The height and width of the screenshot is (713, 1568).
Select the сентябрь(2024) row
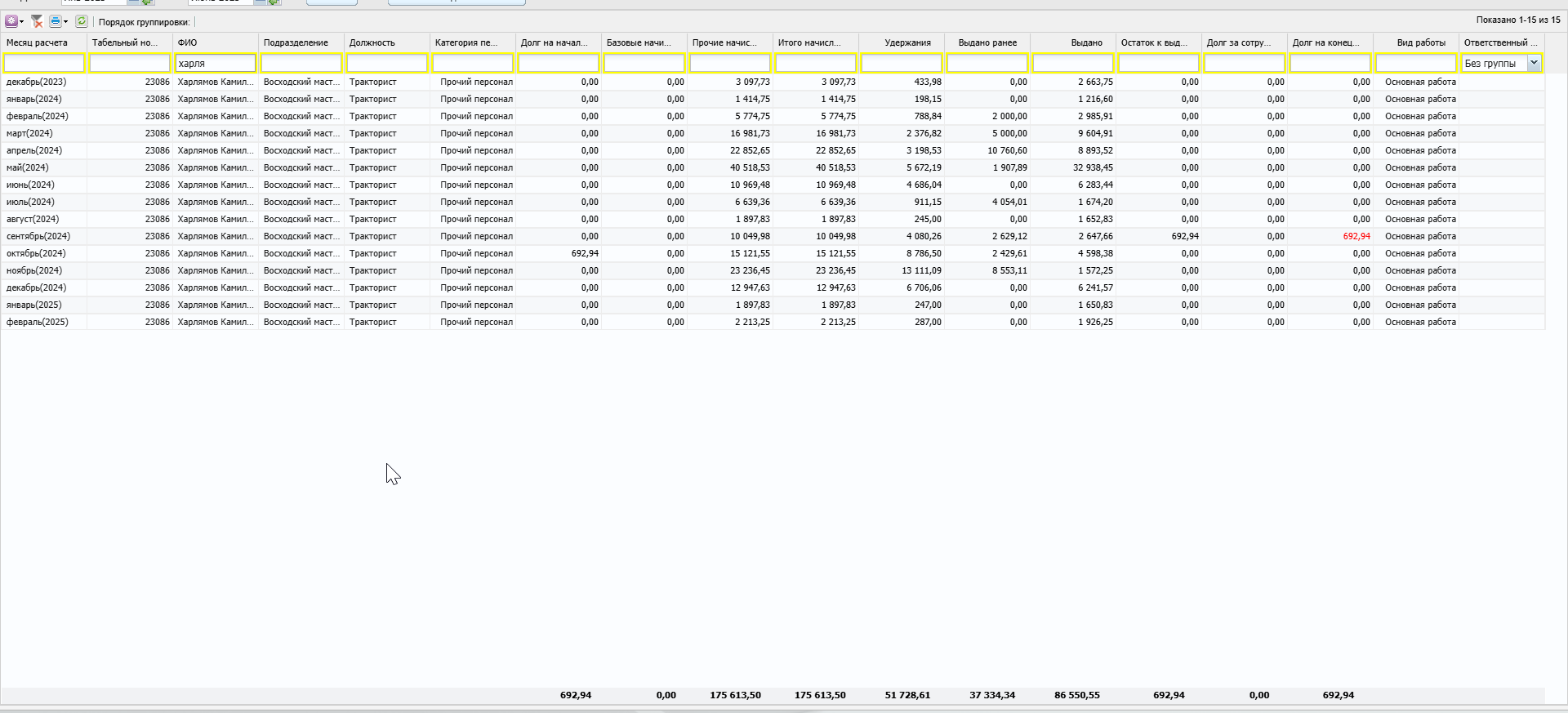[773, 236]
